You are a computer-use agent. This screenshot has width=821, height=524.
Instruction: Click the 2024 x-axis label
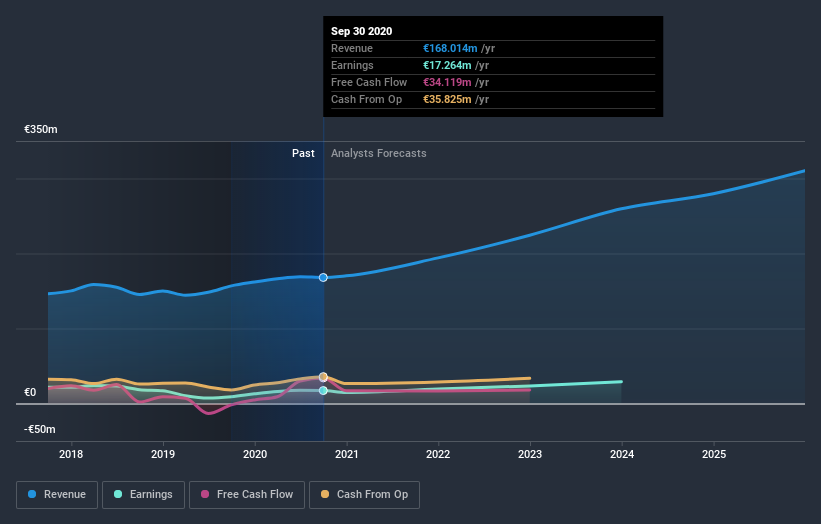tap(622, 454)
